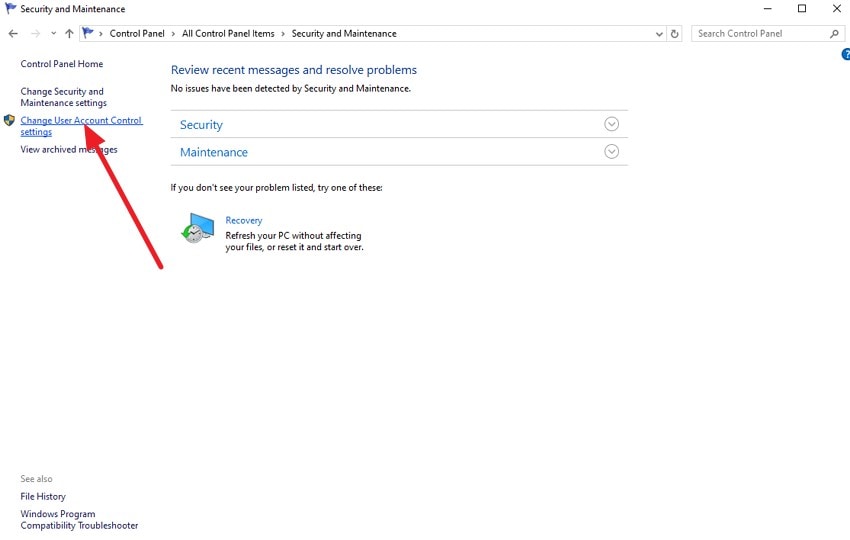Minimize the Security and Maintenance window
This screenshot has width=850, height=540.
click(767, 9)
